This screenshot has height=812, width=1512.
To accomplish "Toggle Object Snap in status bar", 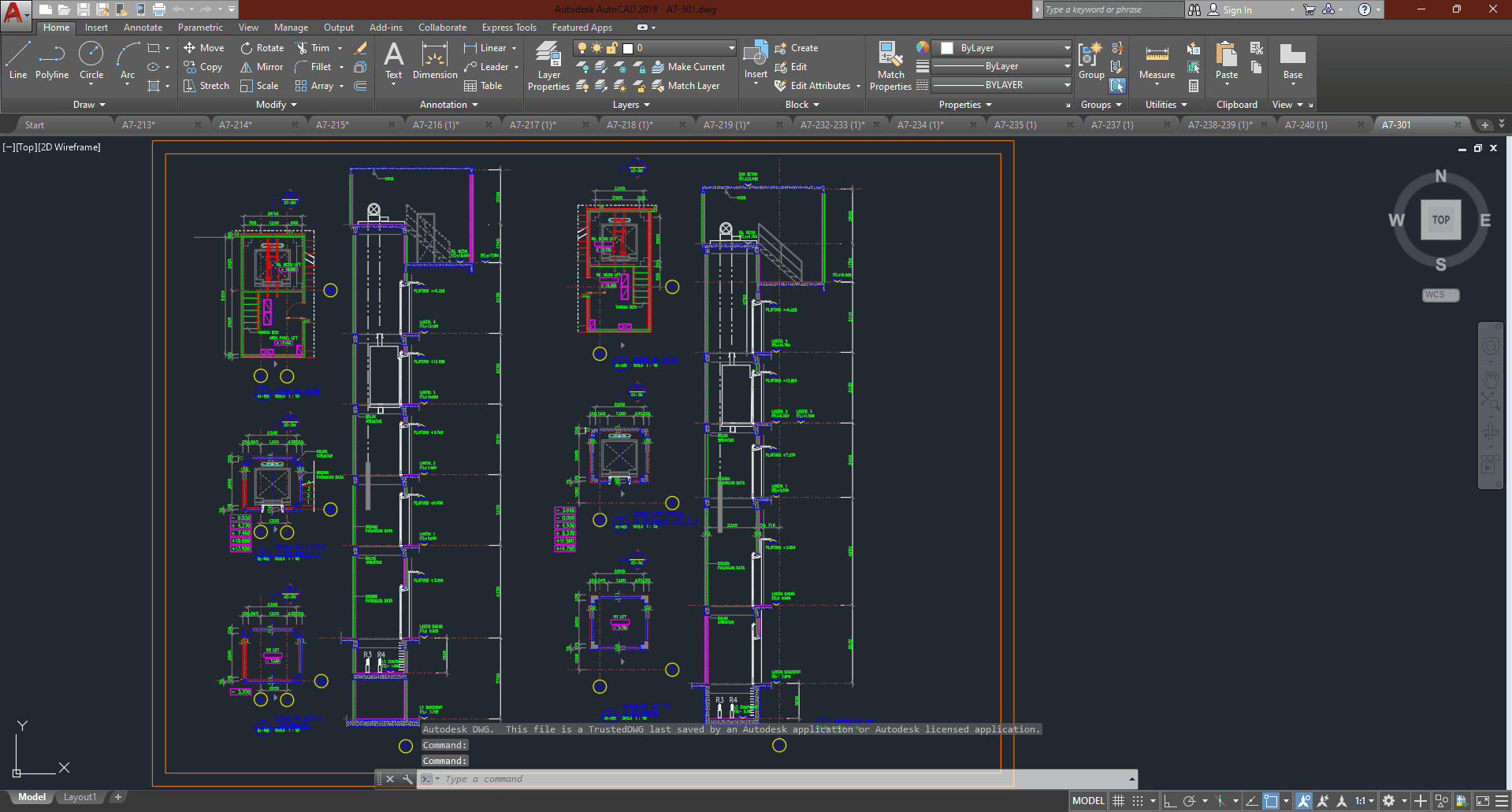I will point(1271,801).
